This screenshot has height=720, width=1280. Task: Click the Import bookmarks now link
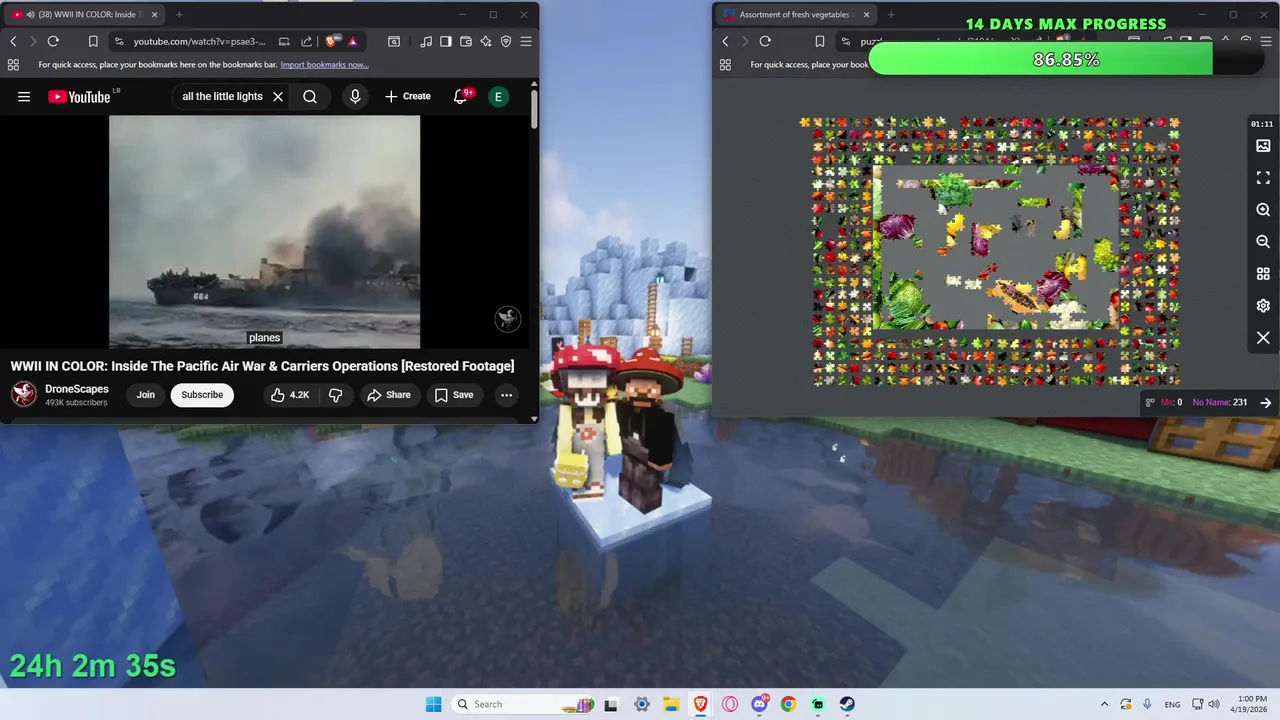click(x=324, y=65)
